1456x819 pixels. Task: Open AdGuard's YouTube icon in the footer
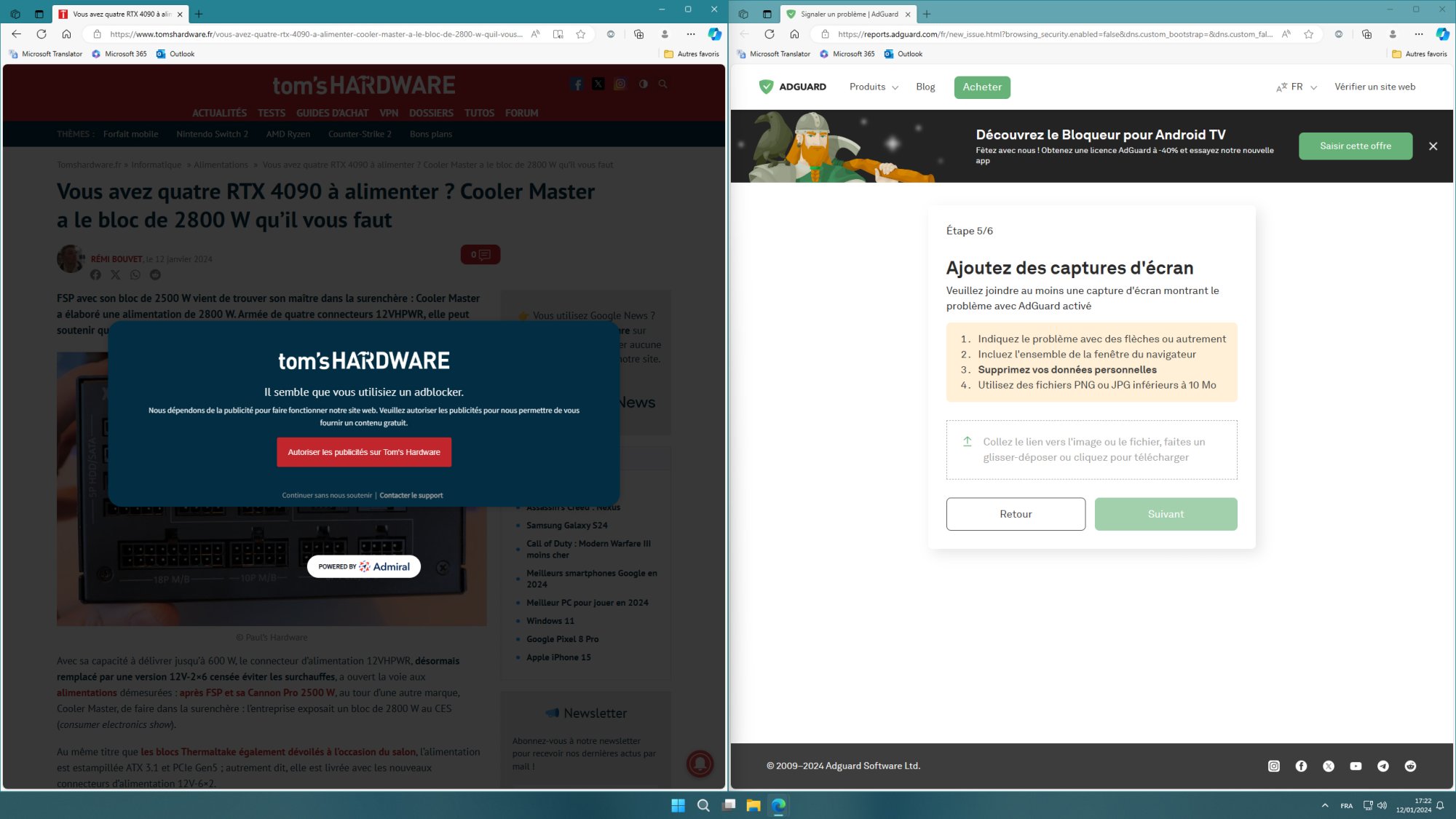1356,766
